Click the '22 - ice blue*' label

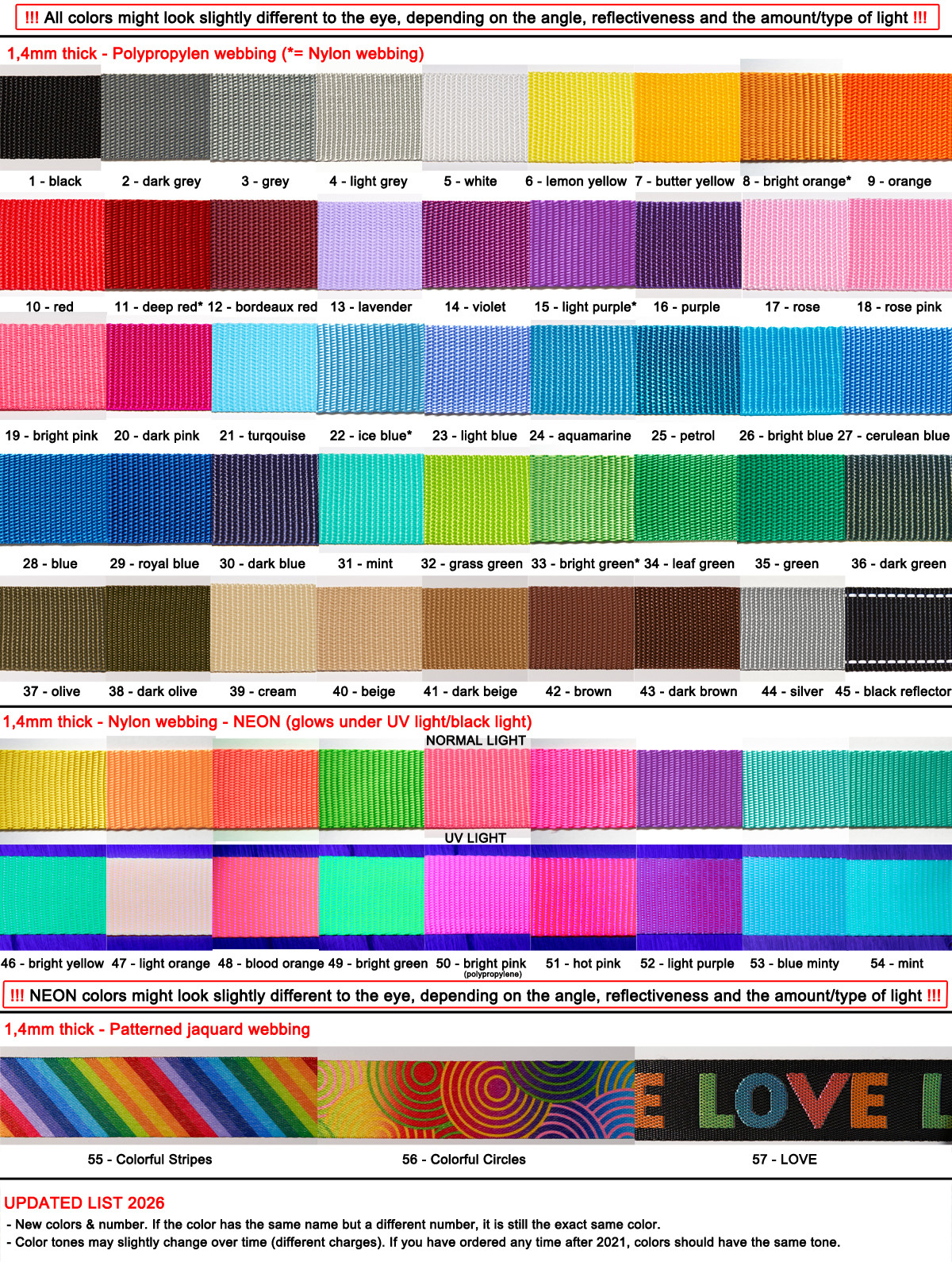click(370, 436)
